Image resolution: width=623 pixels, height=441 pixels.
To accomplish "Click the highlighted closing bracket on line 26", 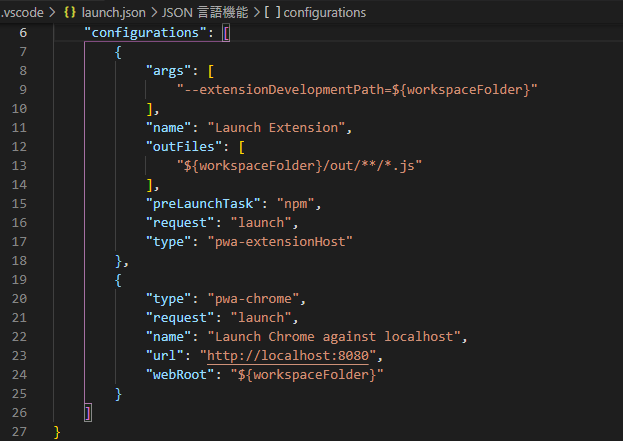I will [88, 413].
